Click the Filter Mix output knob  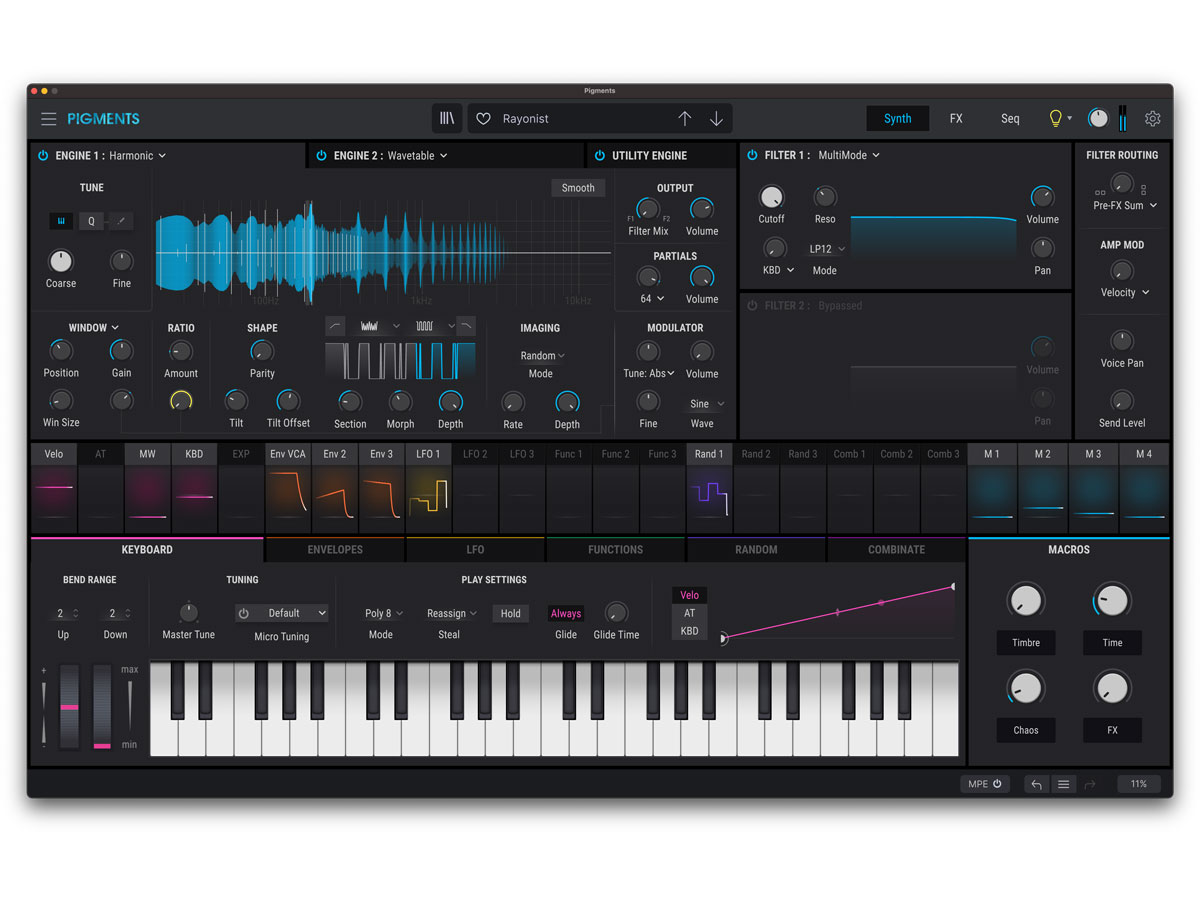648,209
